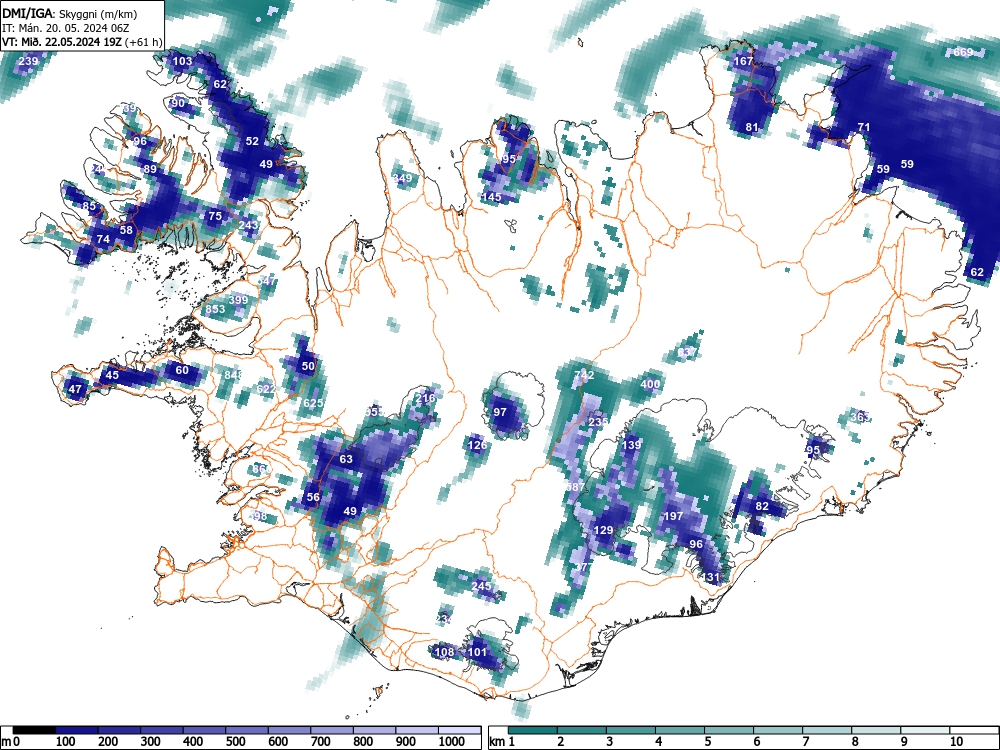Select the 74 visibility label
This screenshot has height=750, width=1000.
pyautogui.click(x=103, y=240)
